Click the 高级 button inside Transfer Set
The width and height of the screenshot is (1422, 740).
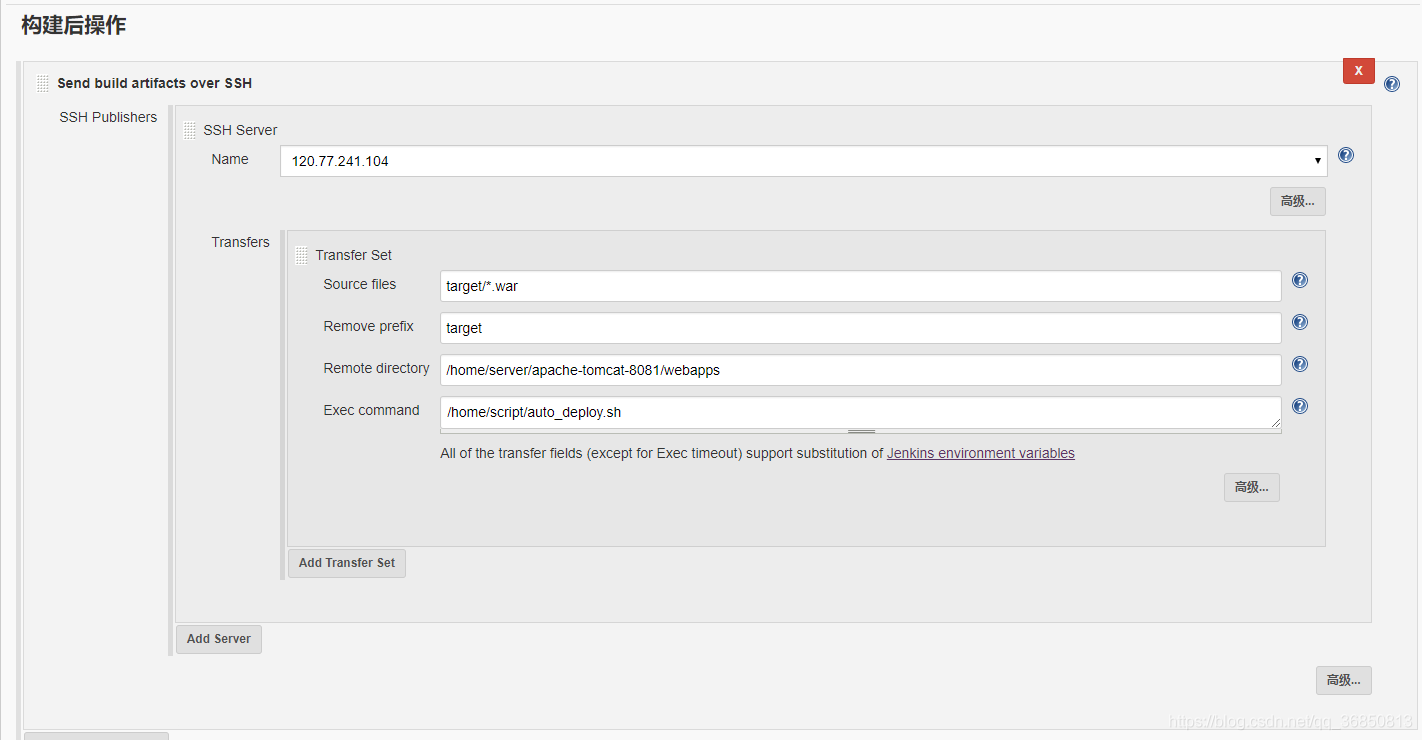click(x=1251, y=487)
